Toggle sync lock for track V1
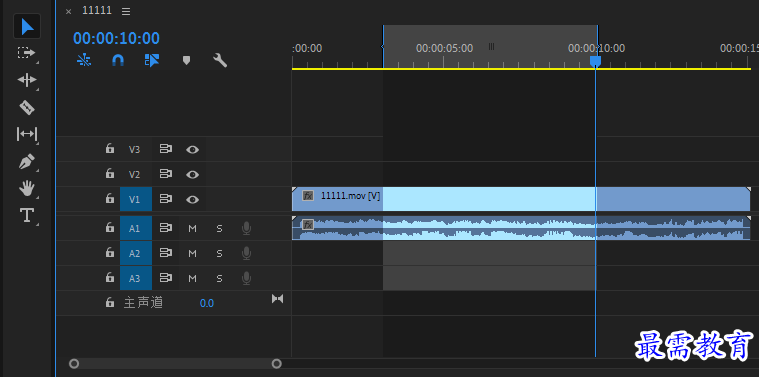The width and height of the screenshot is (759, 377). pyautogui.click(x=166, y=199)
